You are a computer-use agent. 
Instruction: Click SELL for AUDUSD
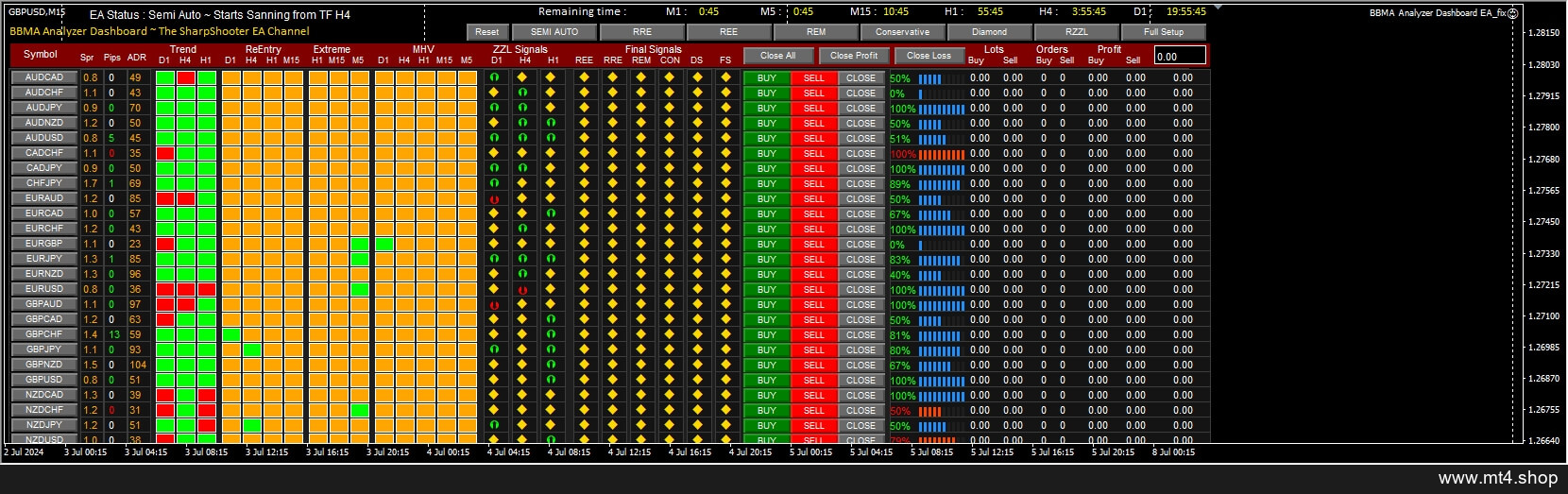tap(814, 138)
